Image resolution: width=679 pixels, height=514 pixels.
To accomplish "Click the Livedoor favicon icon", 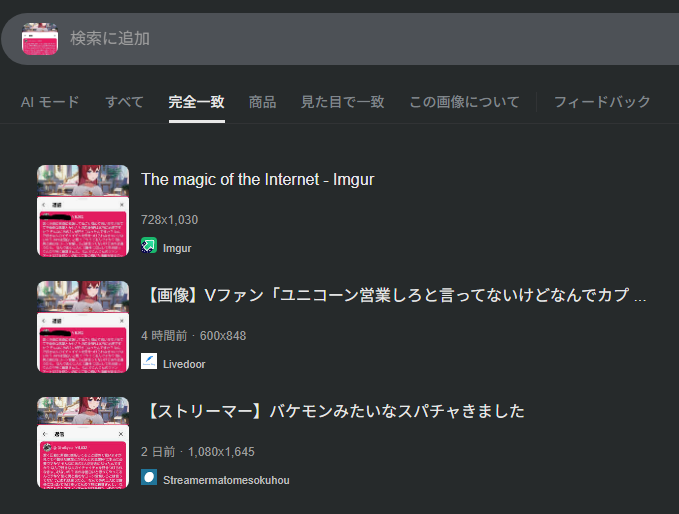I will (x=149, y=362).
